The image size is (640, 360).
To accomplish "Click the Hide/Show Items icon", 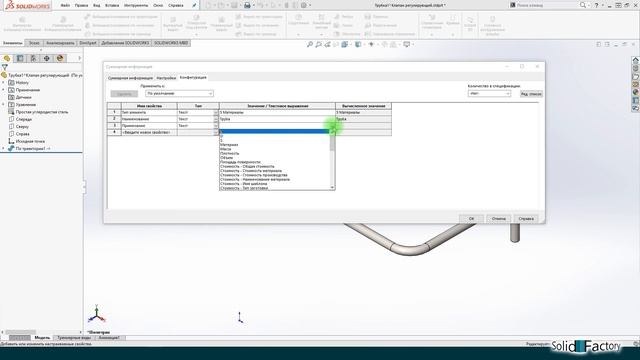I will (371, 44).
